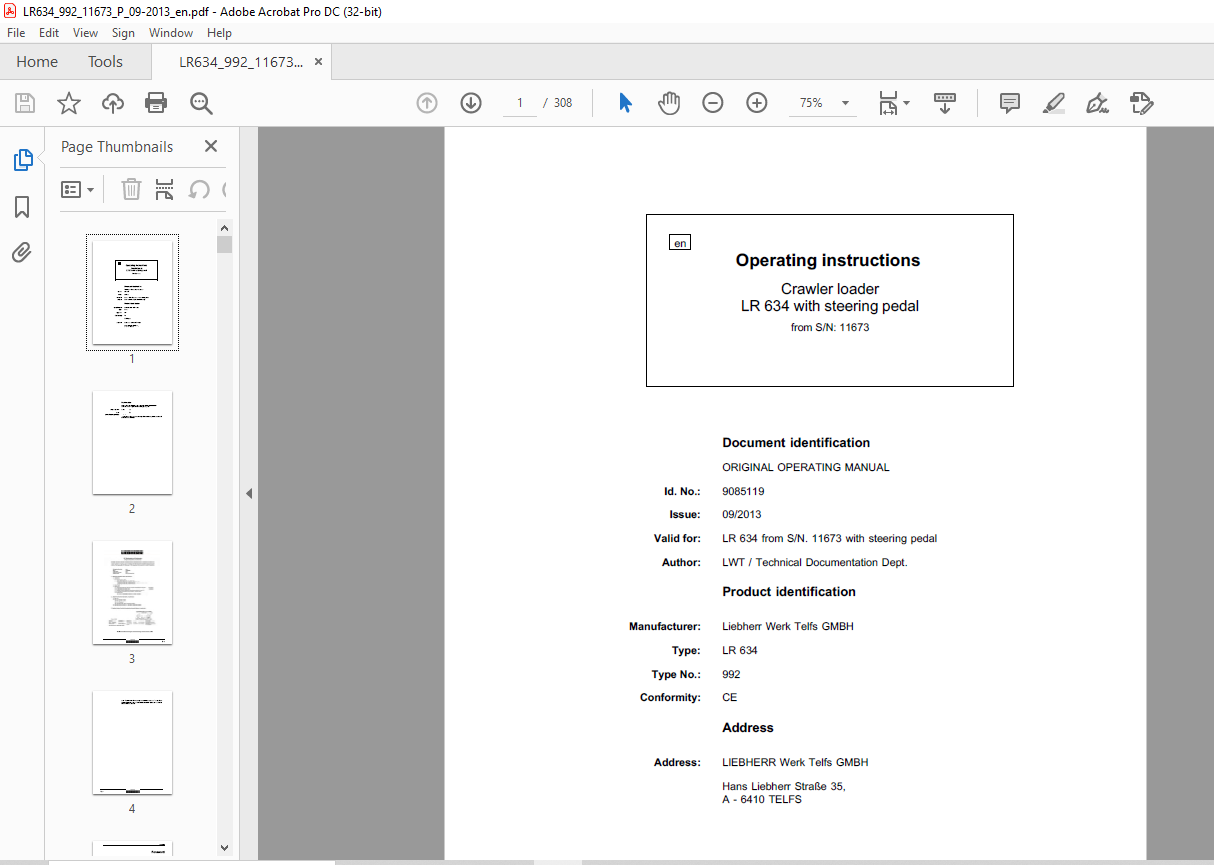Open thumbnails options dropdown menu
This screenshot has height=865, width=1214.
[78, 189]
